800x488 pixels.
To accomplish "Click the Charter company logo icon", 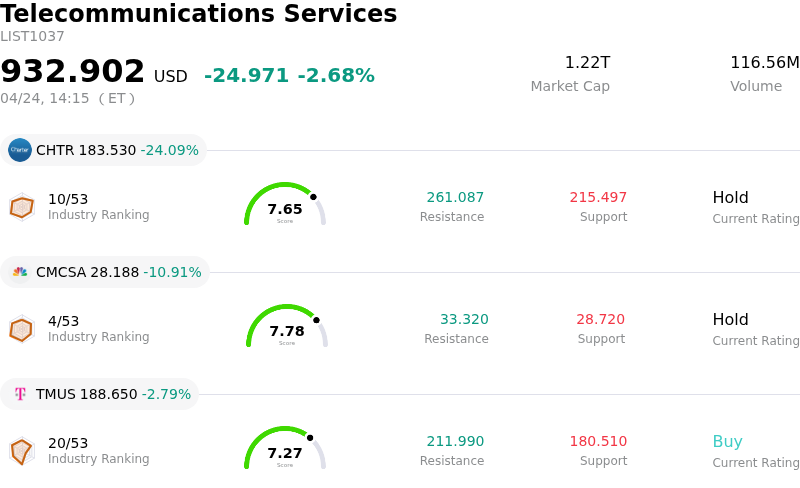I will (20, 150).
